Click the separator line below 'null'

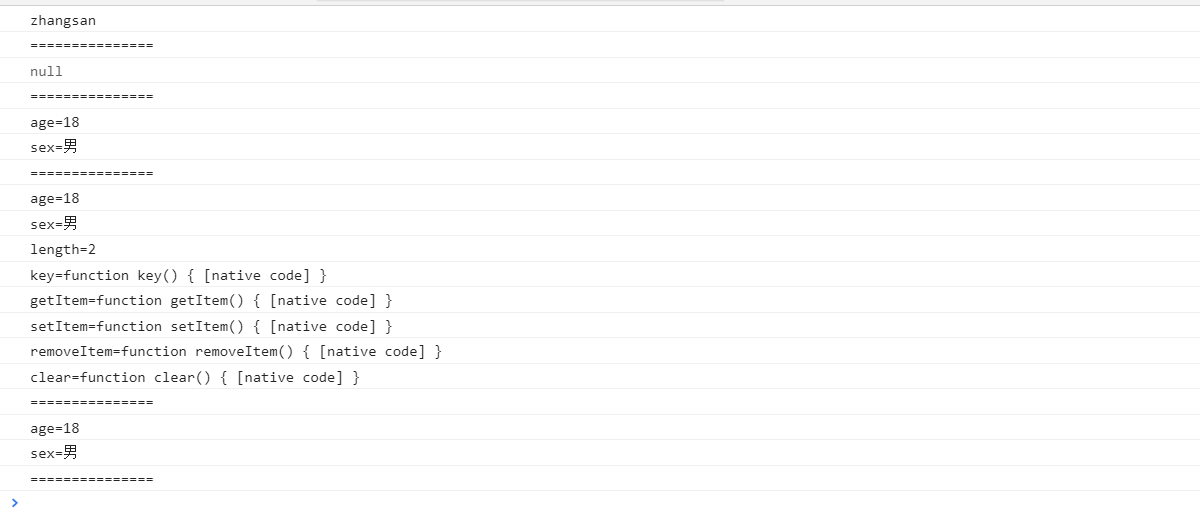pos(91,96)
